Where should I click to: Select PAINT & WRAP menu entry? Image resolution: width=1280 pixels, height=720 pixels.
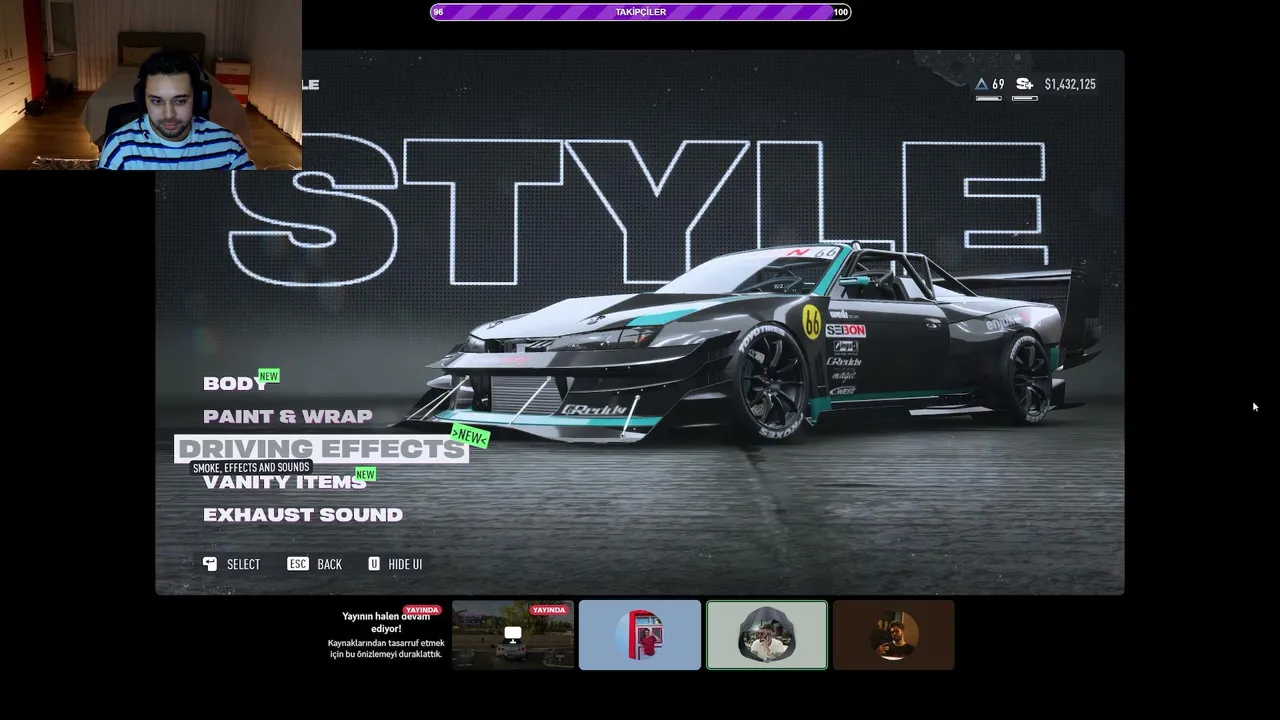pyautogui.click(x=288, y=417)
